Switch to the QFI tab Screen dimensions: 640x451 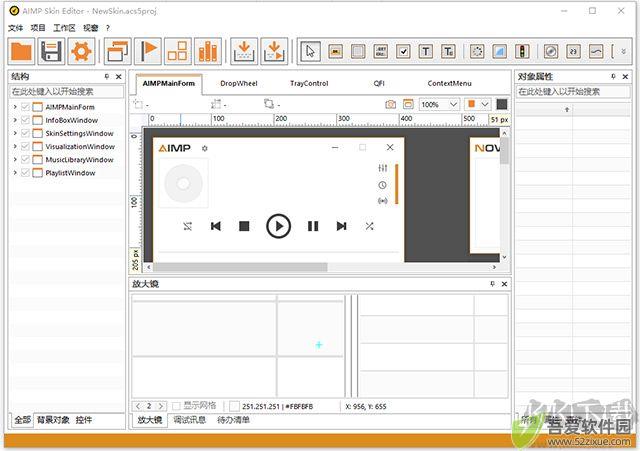[379, 83]
